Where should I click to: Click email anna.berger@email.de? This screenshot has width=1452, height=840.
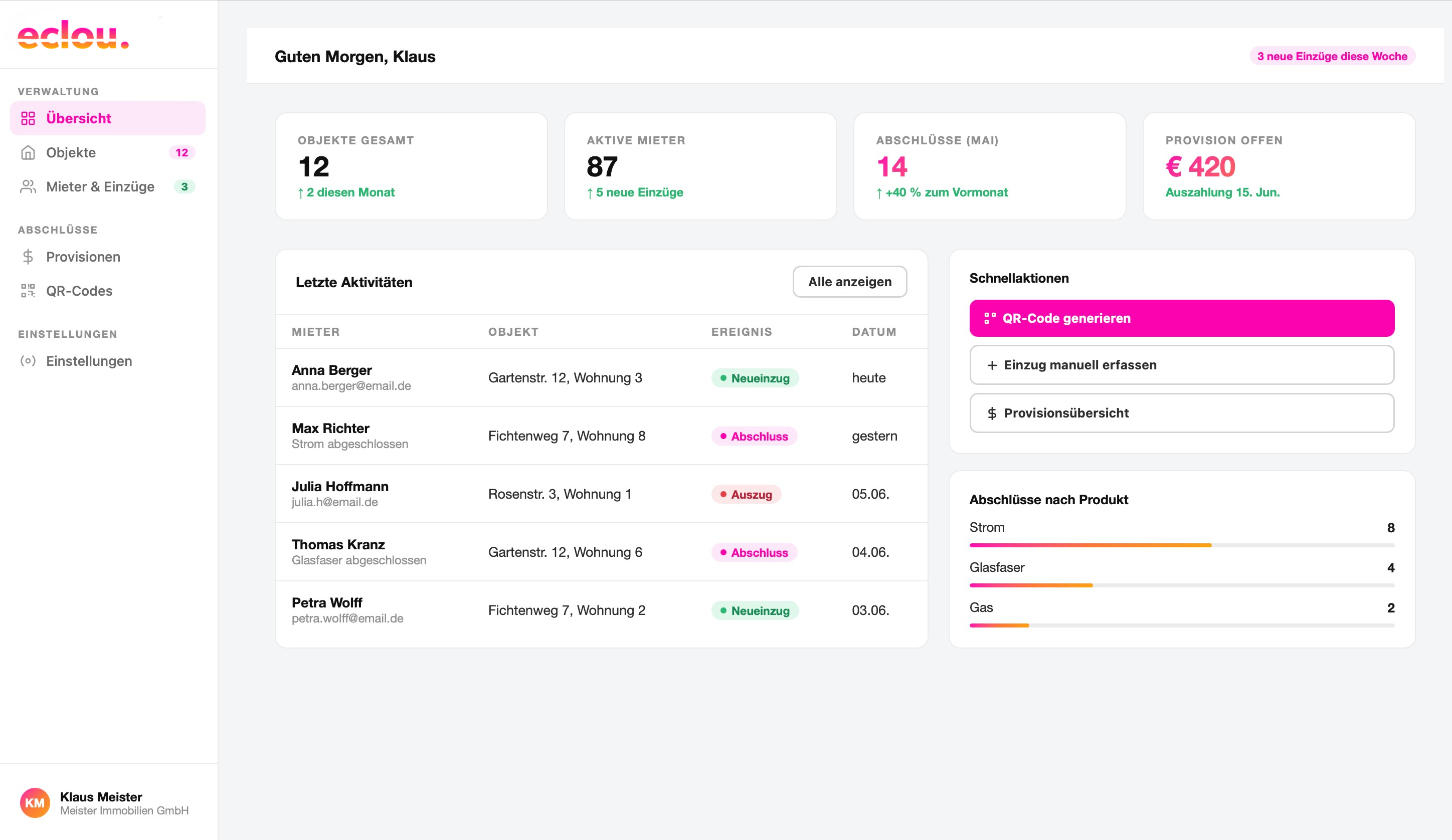point(351,386)
